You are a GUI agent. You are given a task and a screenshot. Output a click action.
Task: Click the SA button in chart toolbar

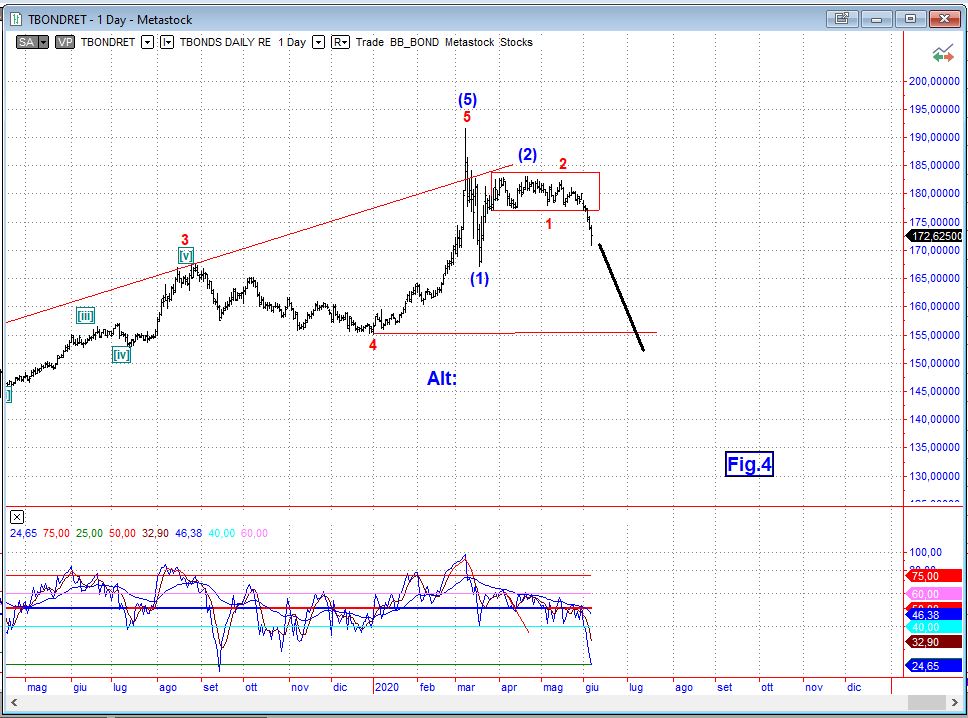click(28, 42)
